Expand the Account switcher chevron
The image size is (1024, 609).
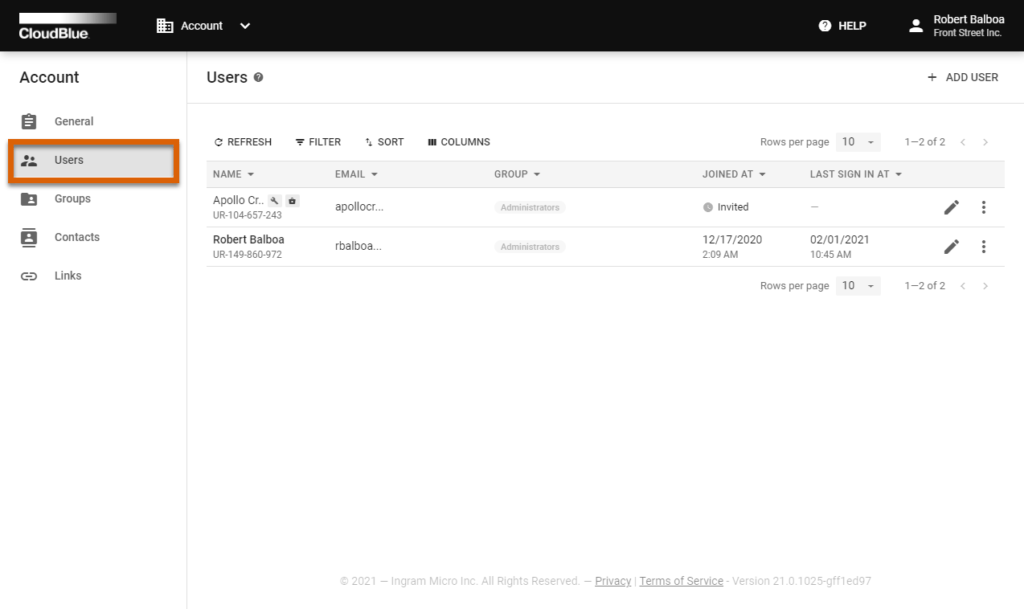[243, 26]
